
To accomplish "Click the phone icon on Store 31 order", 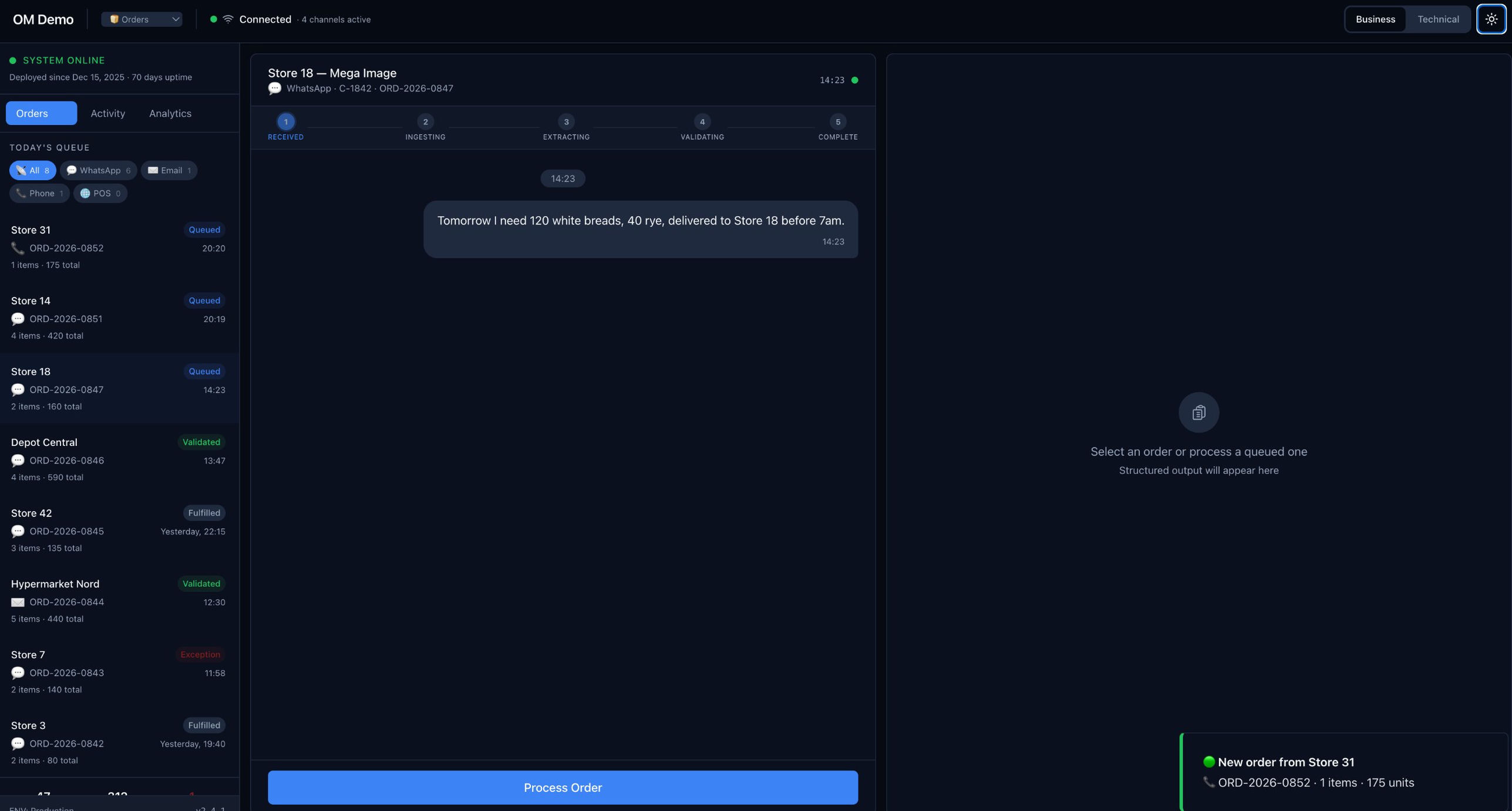I will tap(17, 248).
